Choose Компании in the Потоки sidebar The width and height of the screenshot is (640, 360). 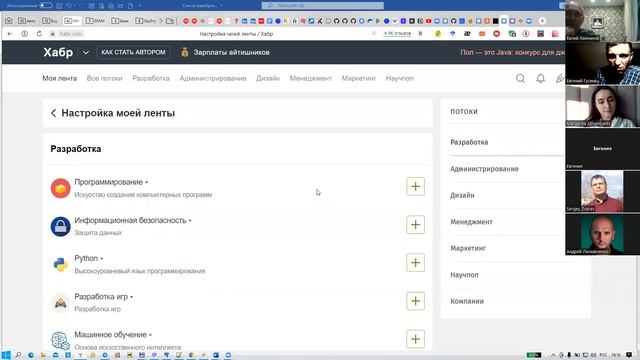[467, 301]
